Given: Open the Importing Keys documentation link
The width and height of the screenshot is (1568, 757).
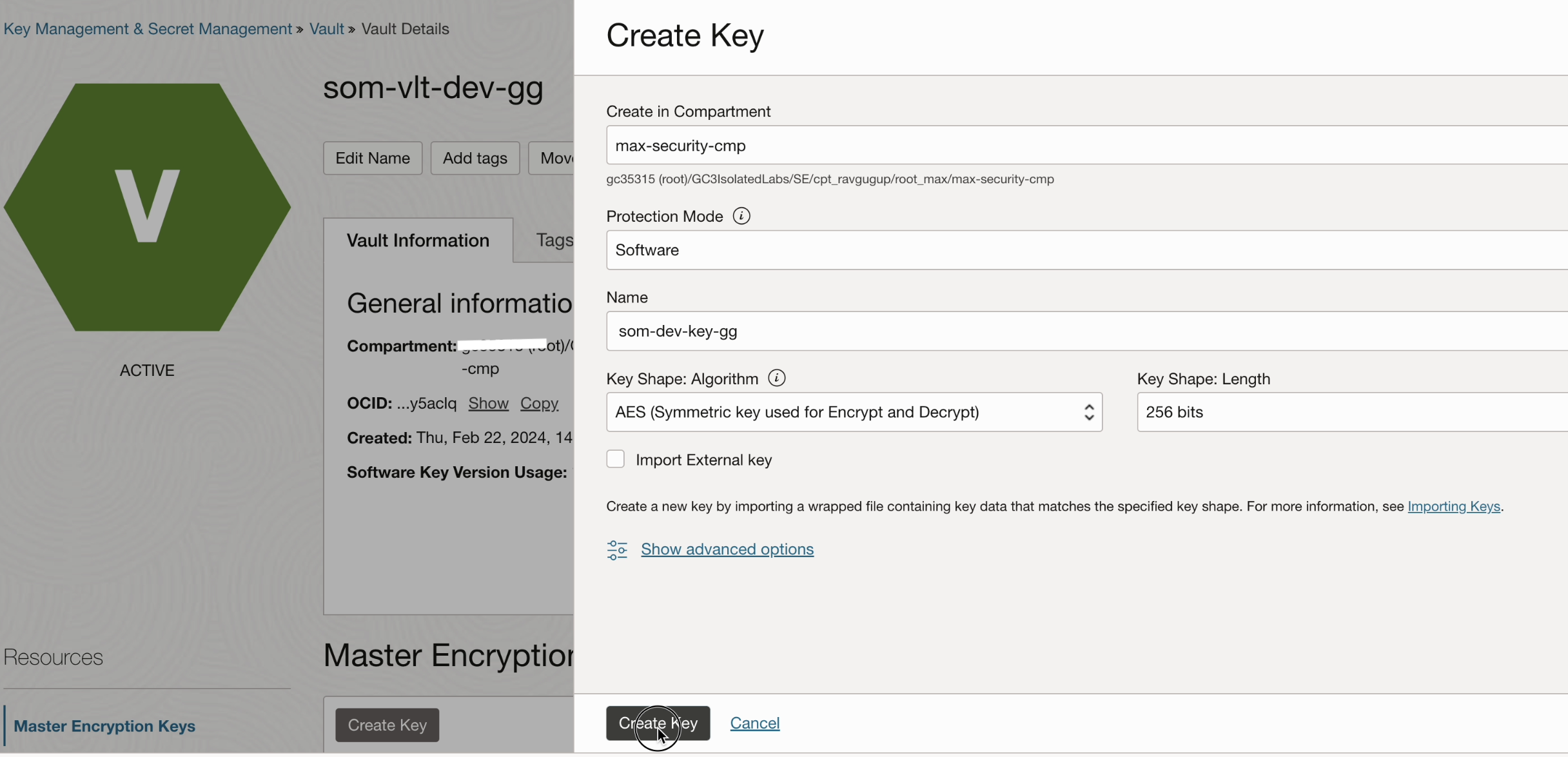Looking at the screenshot, I should (x=1454, y=506).
